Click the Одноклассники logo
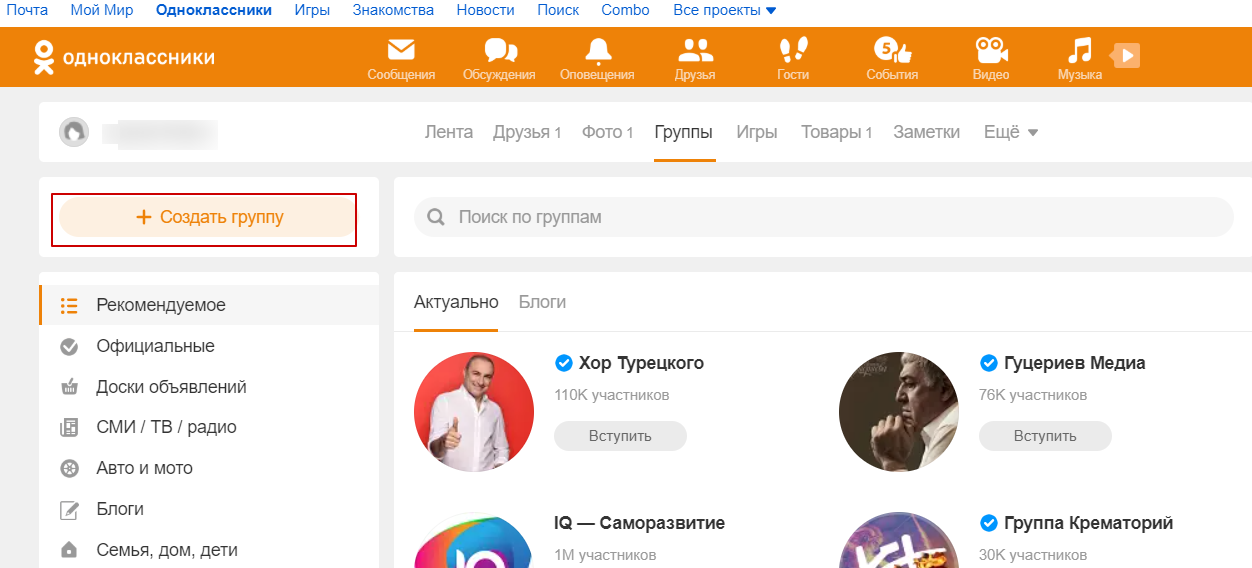The width and height of the screenshot is (1252, 568). (124, 57)
